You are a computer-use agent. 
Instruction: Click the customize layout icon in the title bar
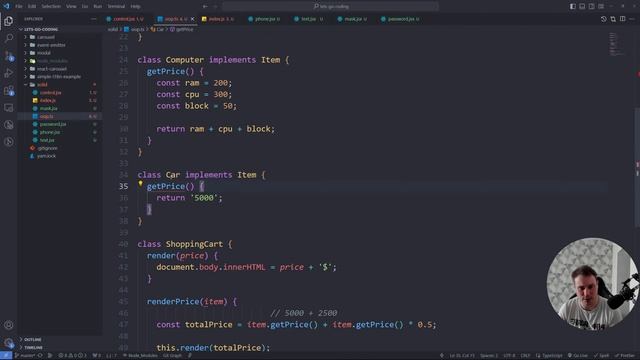pos(601,7)
